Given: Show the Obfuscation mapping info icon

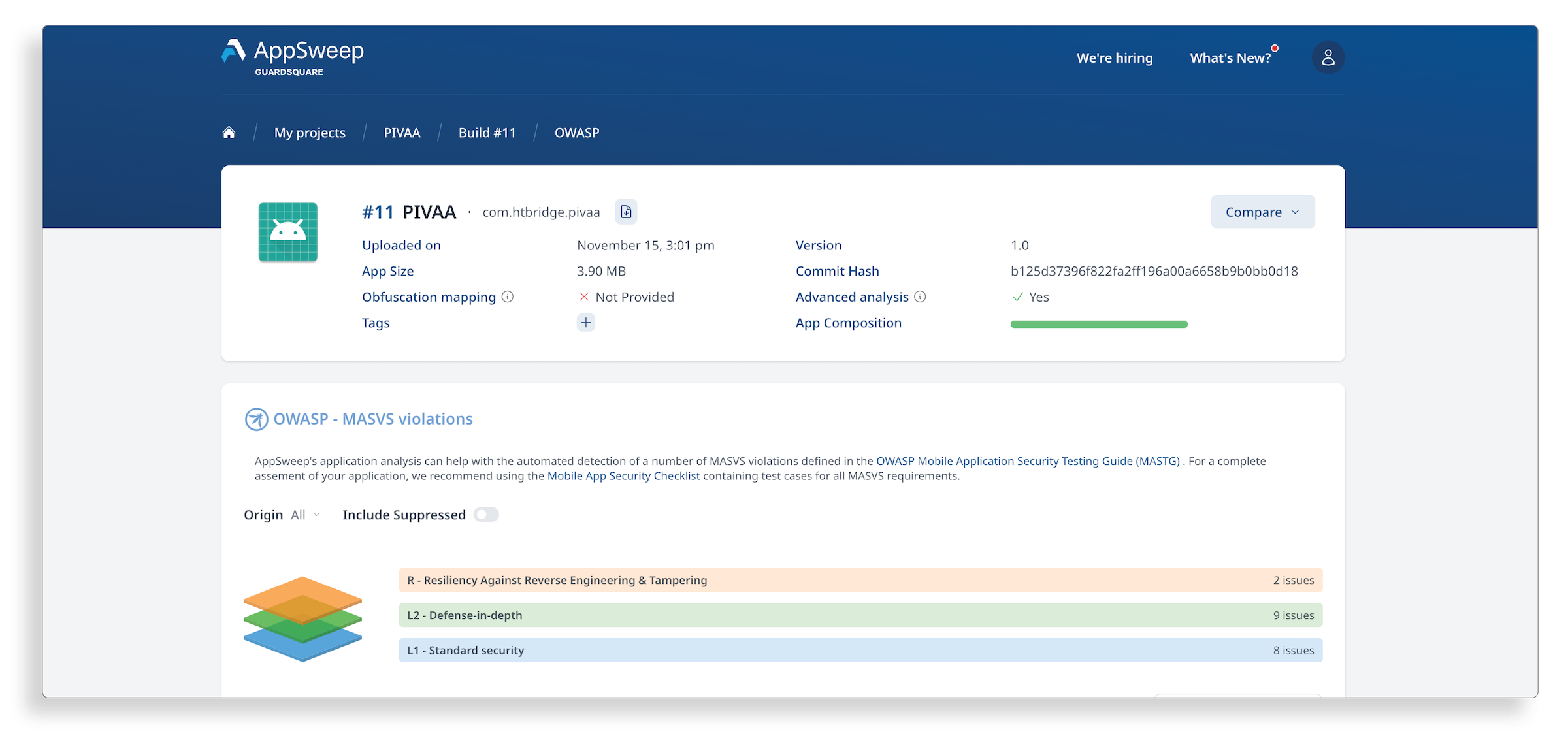Looking at the screenshot, I should pyautogui.click(x=508, y=297).
